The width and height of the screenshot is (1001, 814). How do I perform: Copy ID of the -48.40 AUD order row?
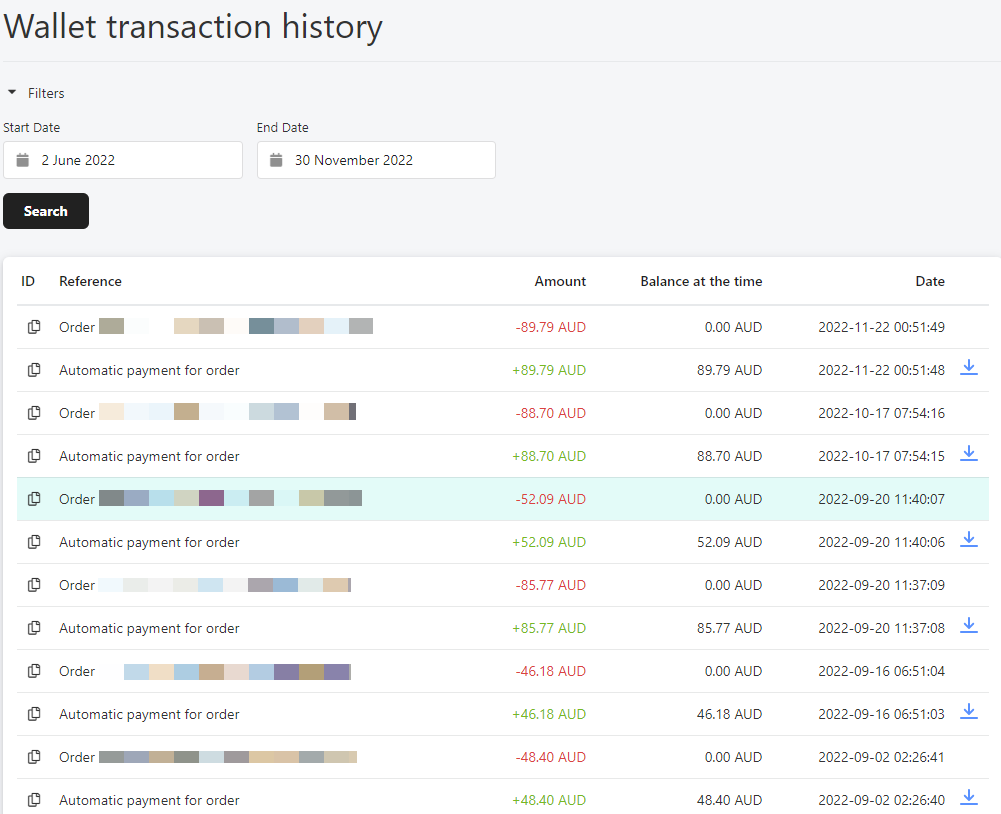point(34,757)
